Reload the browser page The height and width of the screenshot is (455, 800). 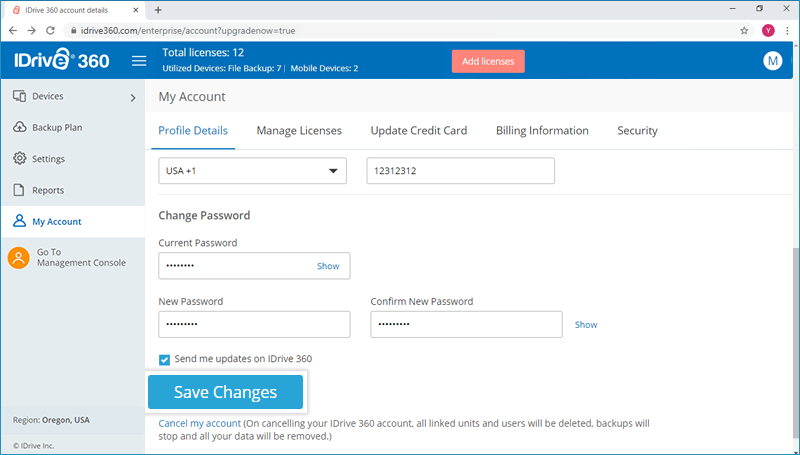click(50, 31)
